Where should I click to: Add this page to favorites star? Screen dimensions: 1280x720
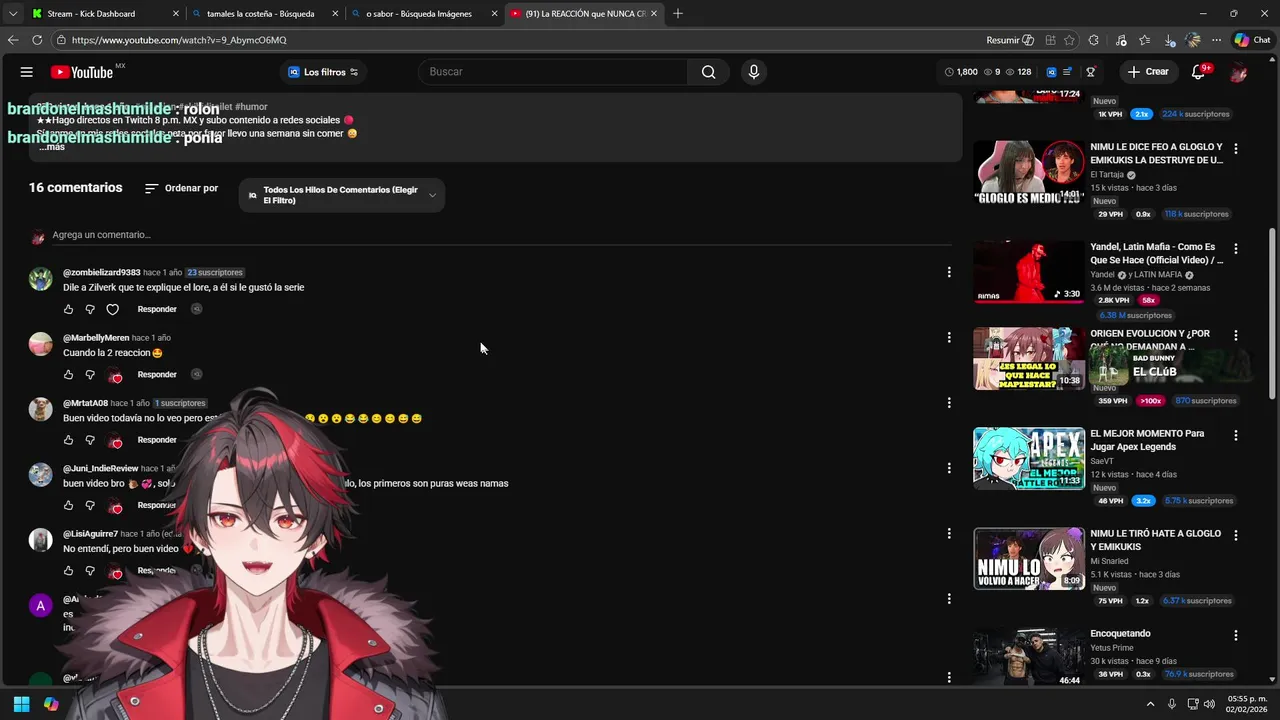(x=1069, y=40)
